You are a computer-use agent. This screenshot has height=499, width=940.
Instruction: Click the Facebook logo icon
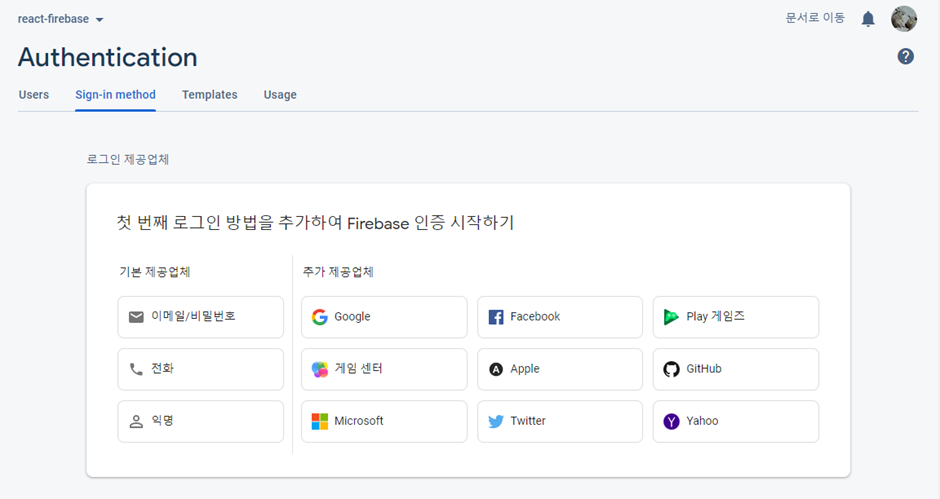click(496, 317)
